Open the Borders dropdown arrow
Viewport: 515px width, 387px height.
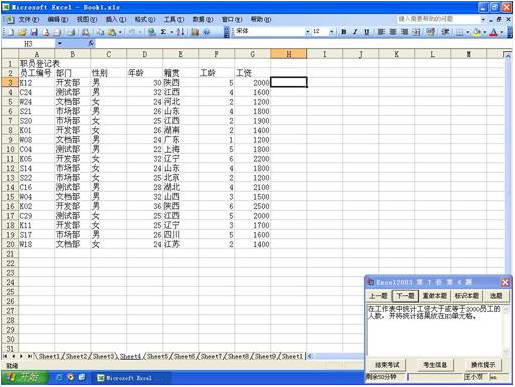click(467, 32)
